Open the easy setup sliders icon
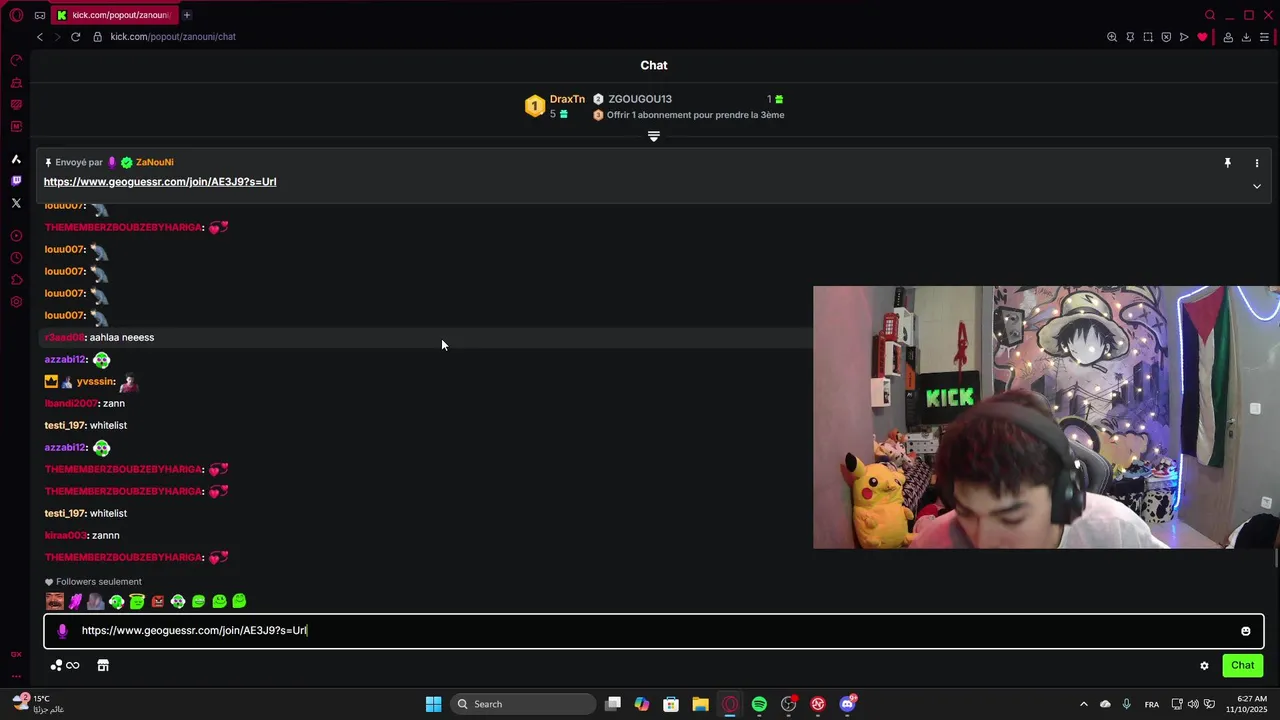1280x720 pixels. coord(1265,37)
